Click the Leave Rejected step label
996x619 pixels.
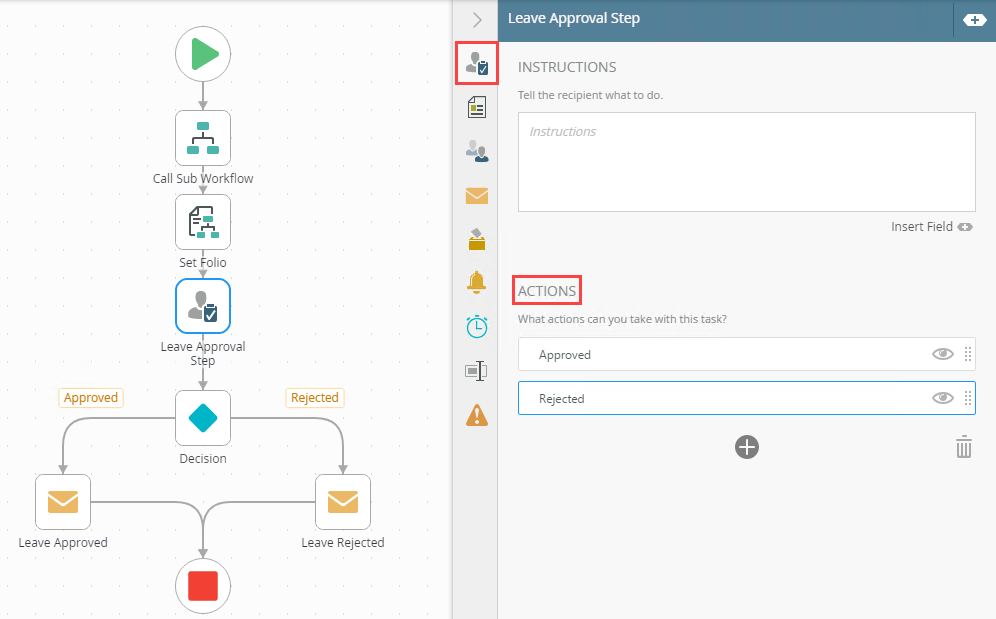point(343,543)
